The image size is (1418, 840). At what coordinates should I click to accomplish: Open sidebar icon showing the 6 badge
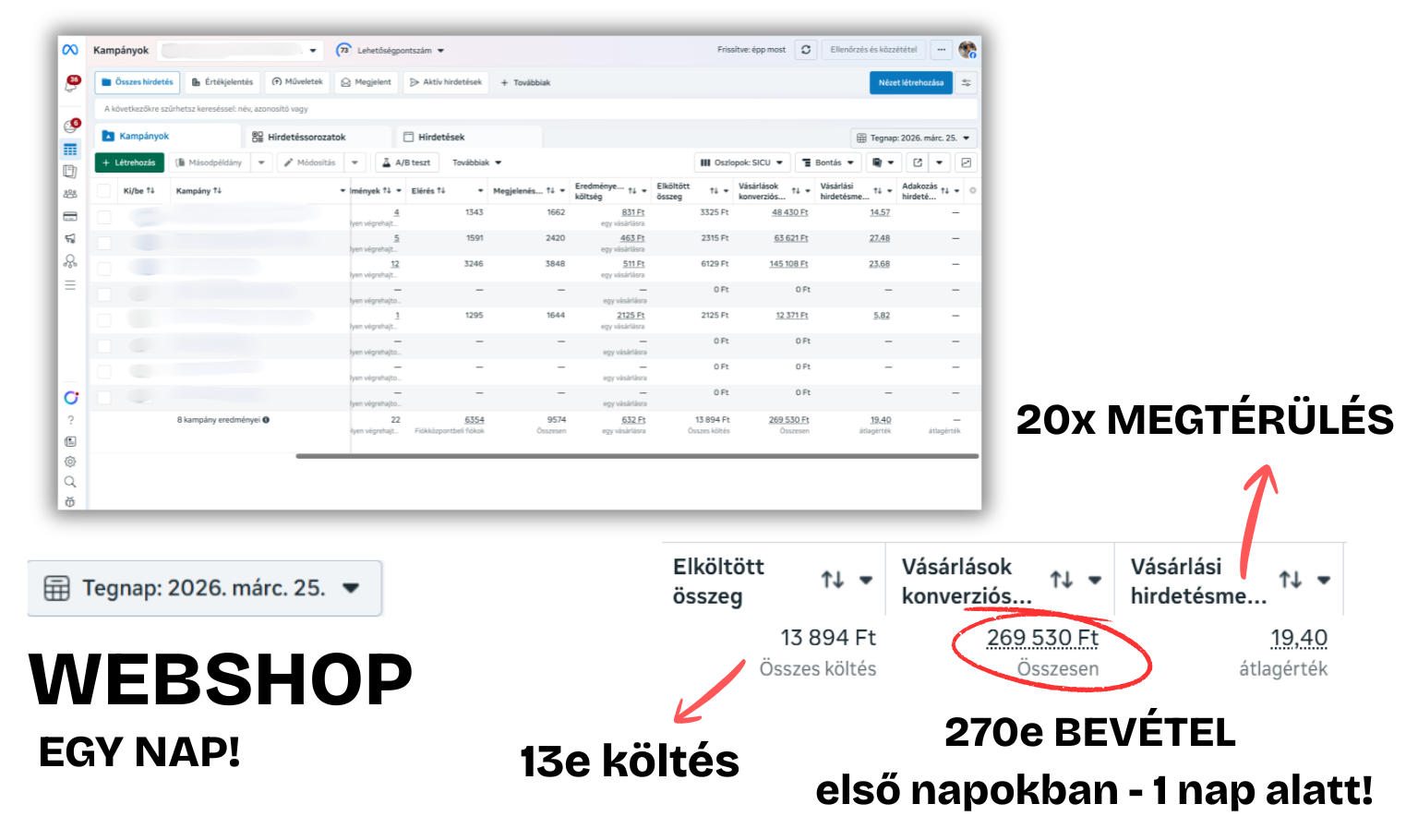[70, 126]
